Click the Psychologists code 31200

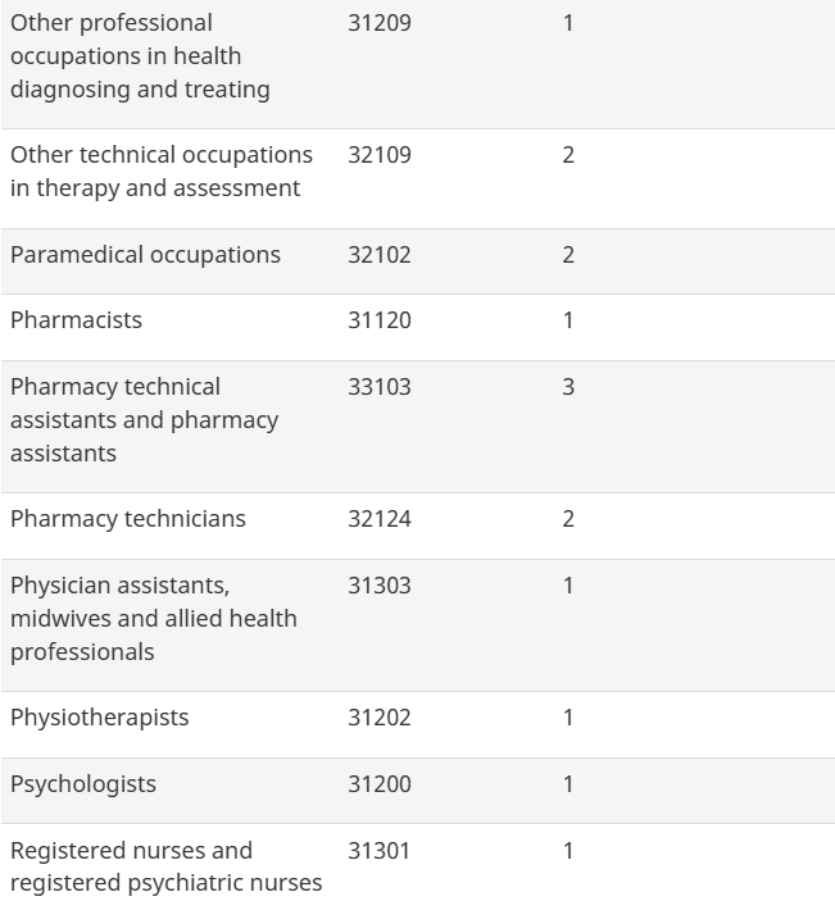coord(379,784)
